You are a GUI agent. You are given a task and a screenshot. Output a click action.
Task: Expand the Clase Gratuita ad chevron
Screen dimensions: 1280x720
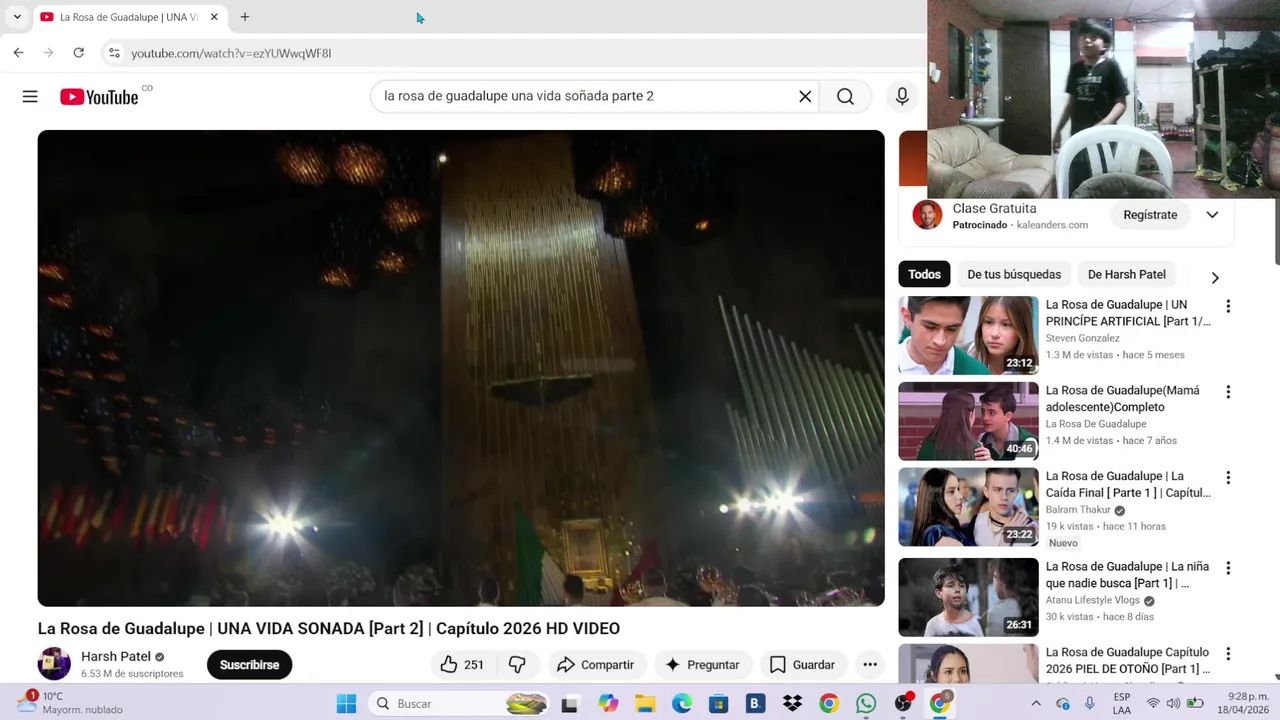1212,215
